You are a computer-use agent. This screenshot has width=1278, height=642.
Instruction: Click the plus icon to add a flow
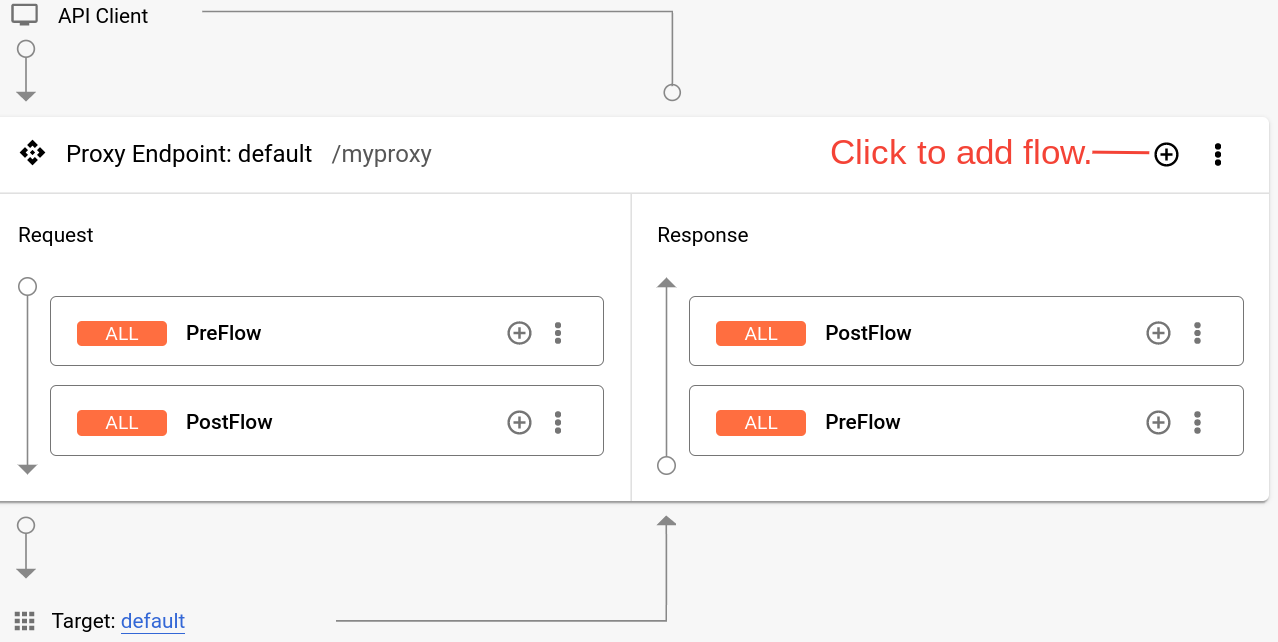[1166, 154]
